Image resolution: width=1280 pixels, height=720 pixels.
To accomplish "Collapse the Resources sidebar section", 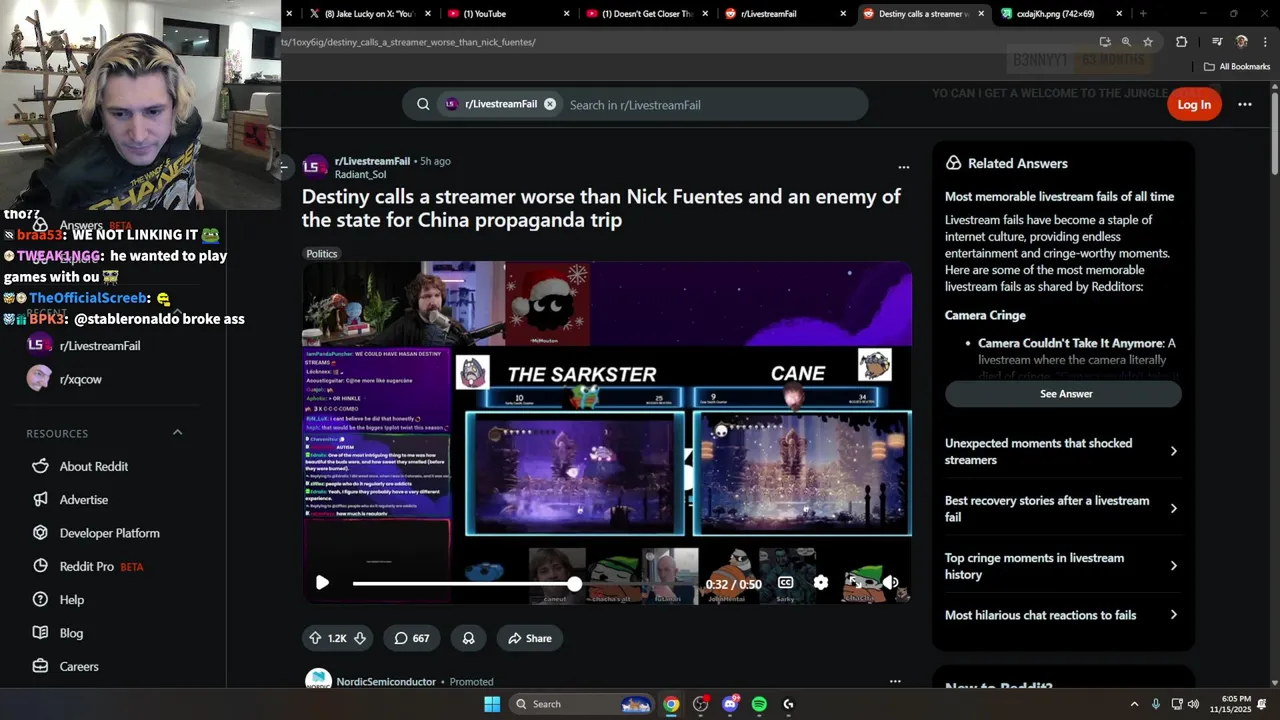I will click(178, 433).
